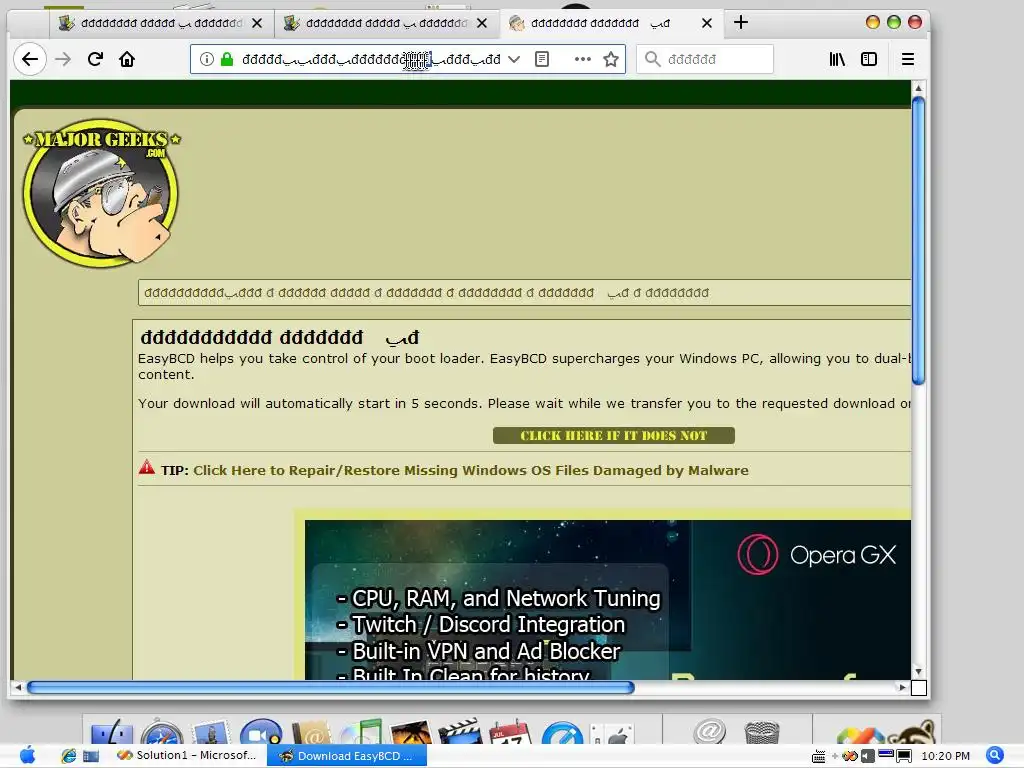Image resolution: width=1024 pixels, height=768 pixels.
Task: Click the keyboard icon in system tray
Action: coord(818,757)
